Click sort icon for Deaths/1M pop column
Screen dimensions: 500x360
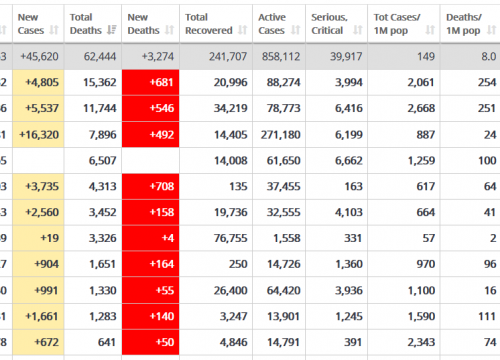(491, 30)
